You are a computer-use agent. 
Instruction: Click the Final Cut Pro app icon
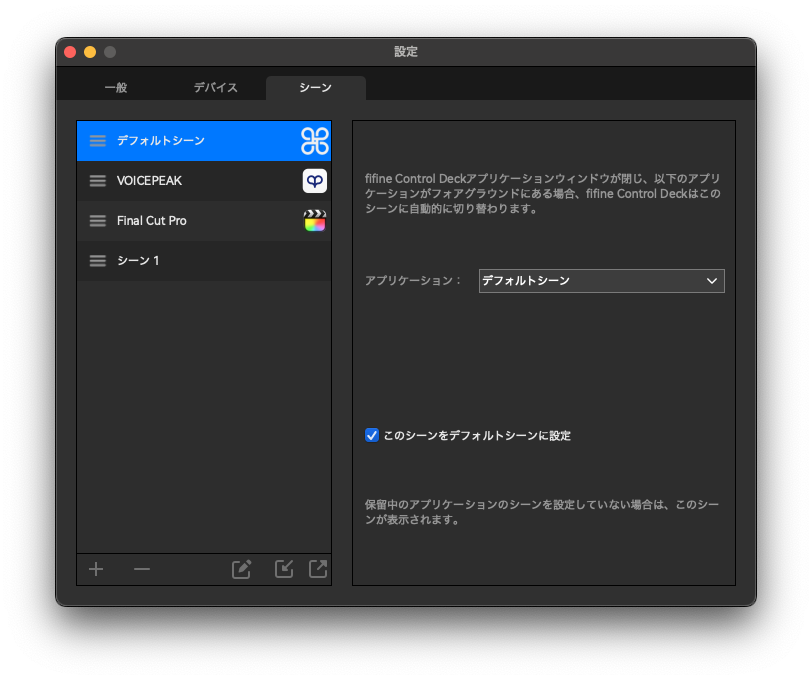pyautogui.click(x=314, y=221)
